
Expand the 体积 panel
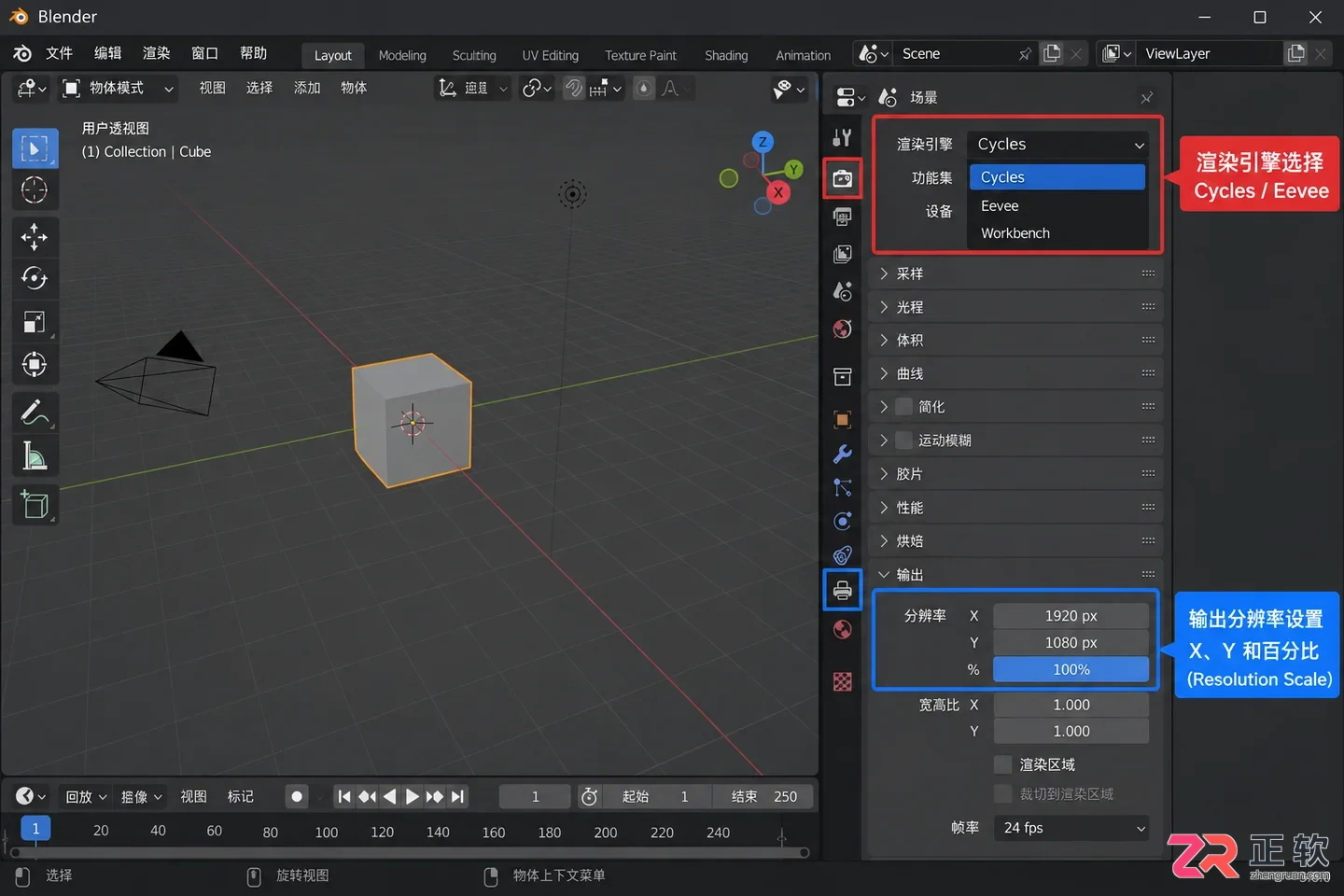1015,340
